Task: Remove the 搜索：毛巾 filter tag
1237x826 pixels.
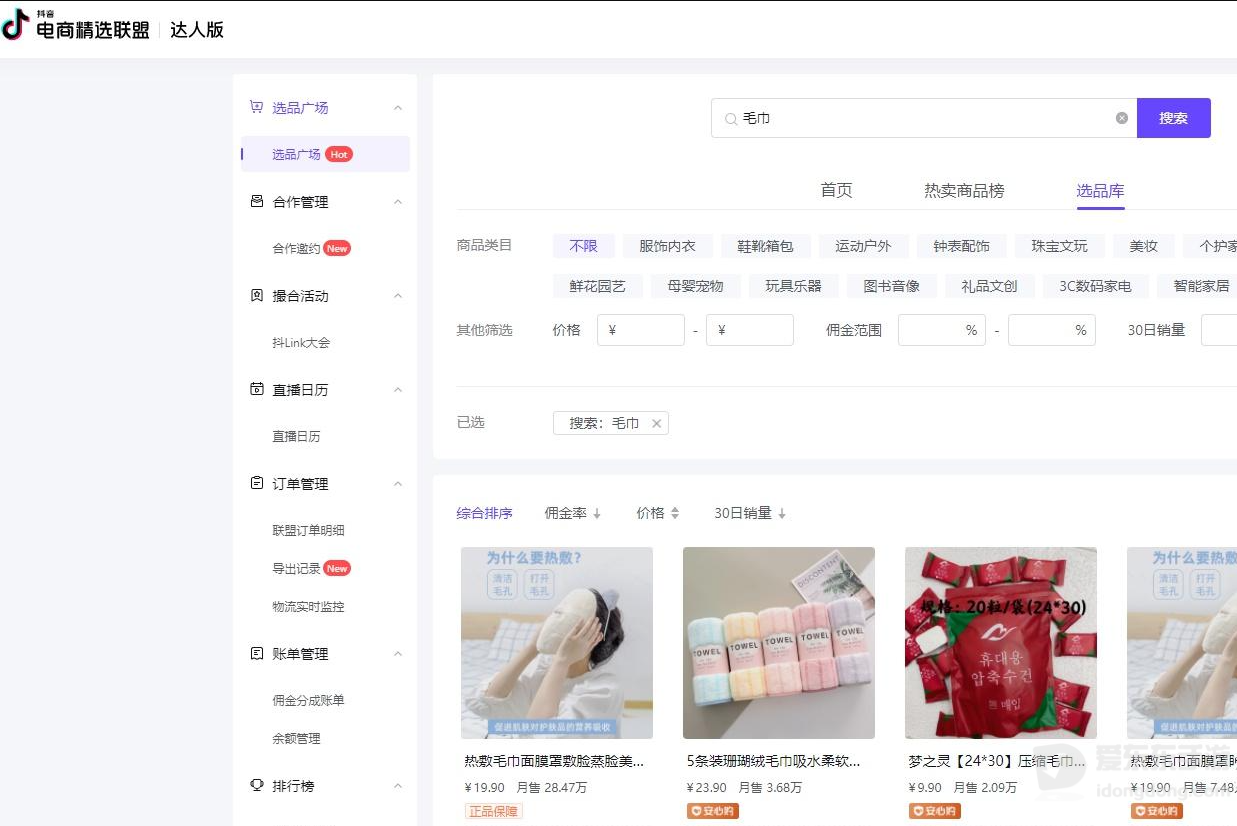Action: [656, 423]
